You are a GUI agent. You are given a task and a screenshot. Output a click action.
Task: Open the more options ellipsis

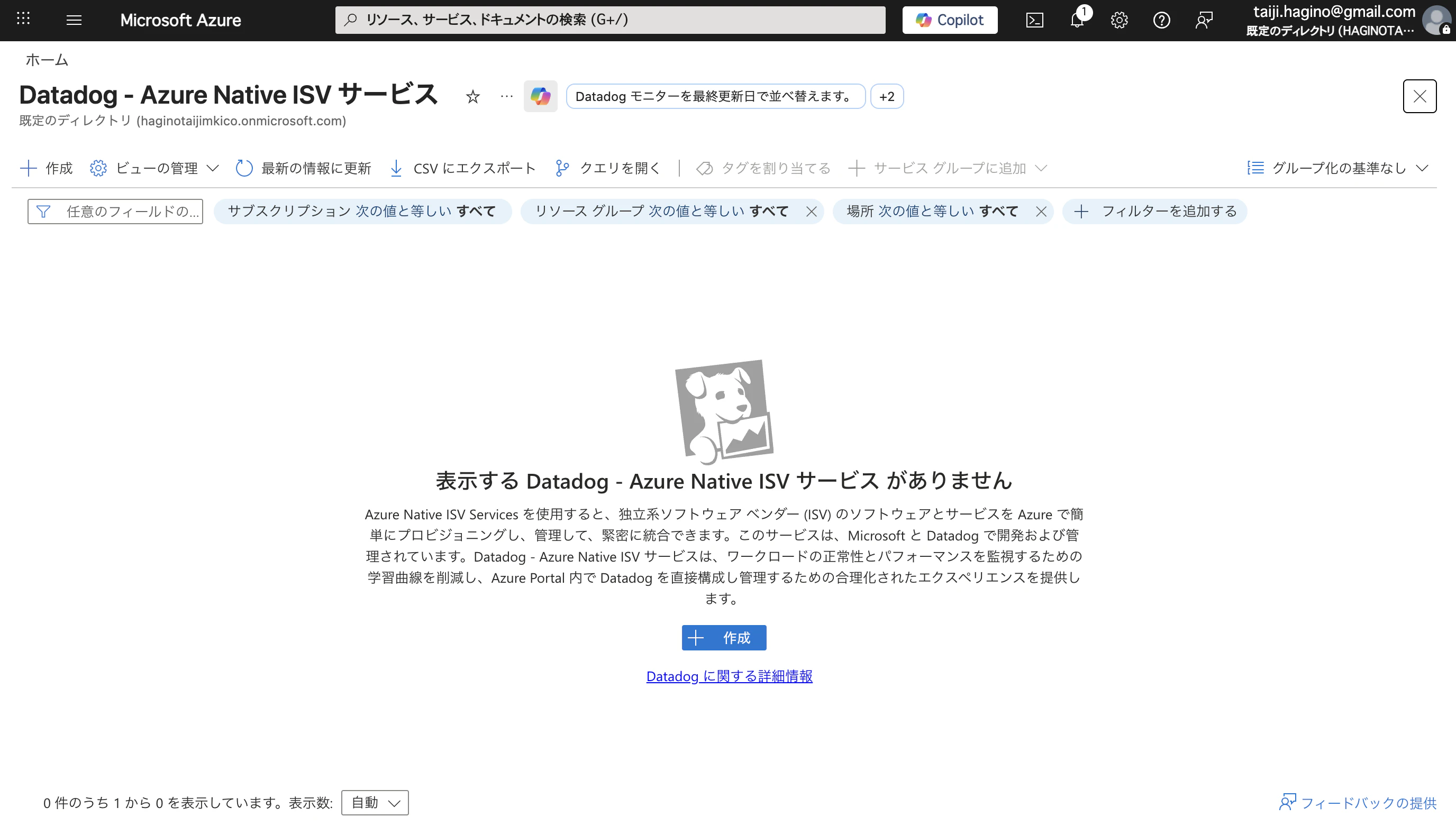pyautogui.click(x=506, y=96)
